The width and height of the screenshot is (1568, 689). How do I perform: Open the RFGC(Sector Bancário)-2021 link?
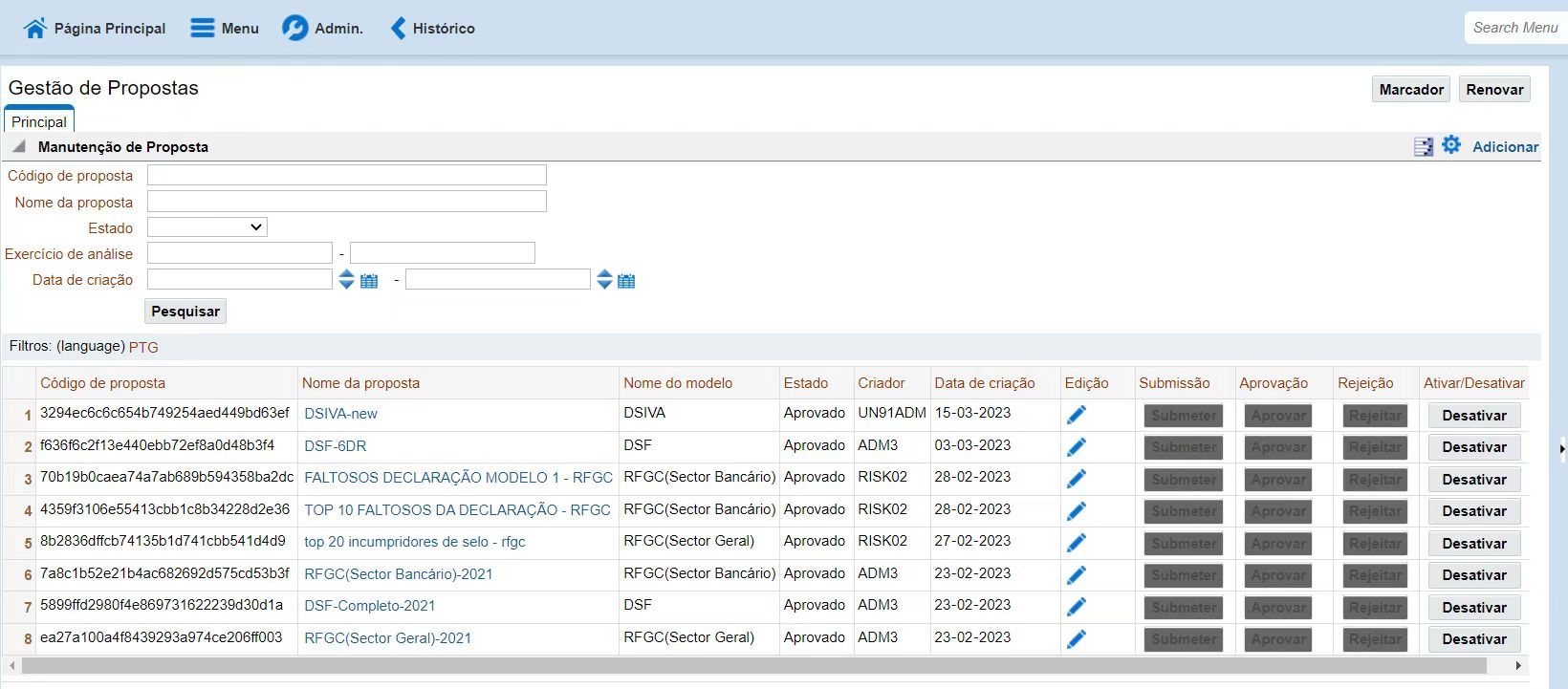(x=398, y=574)
